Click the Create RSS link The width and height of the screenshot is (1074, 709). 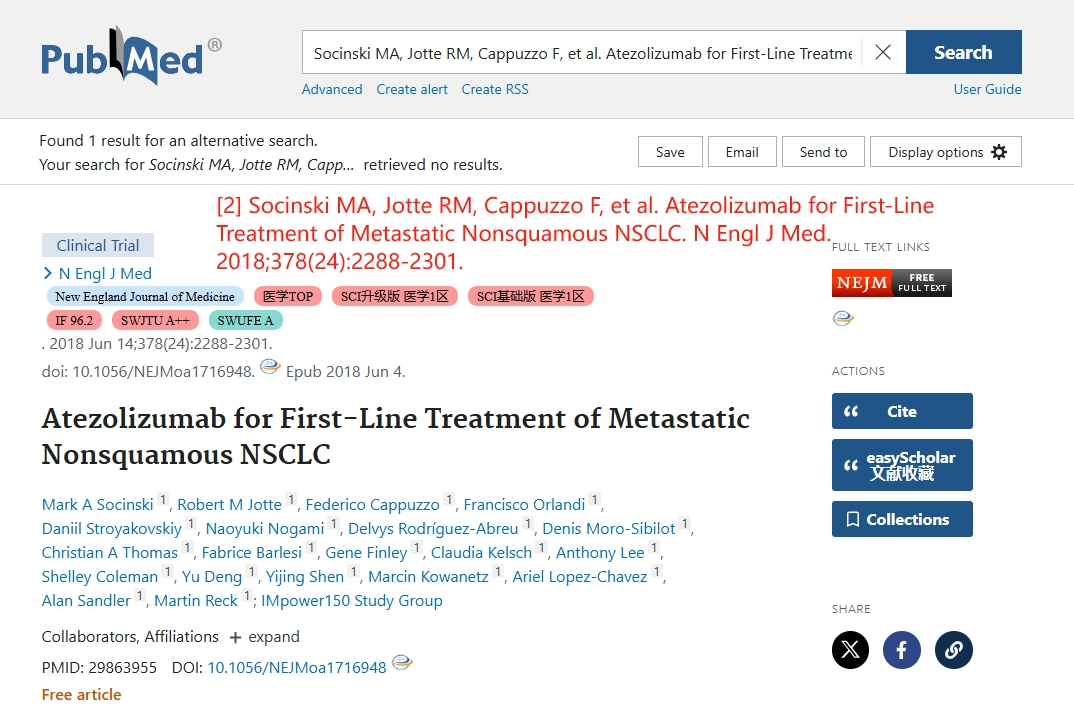[495, 89]
